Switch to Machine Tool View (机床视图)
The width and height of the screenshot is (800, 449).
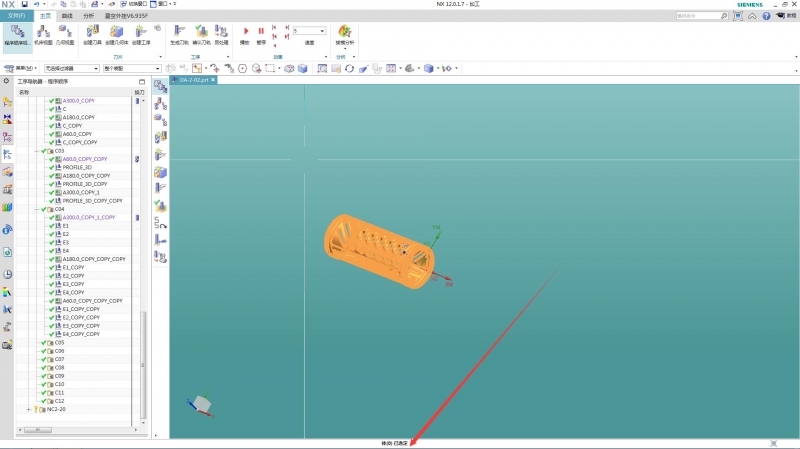[x=43, y=36]
